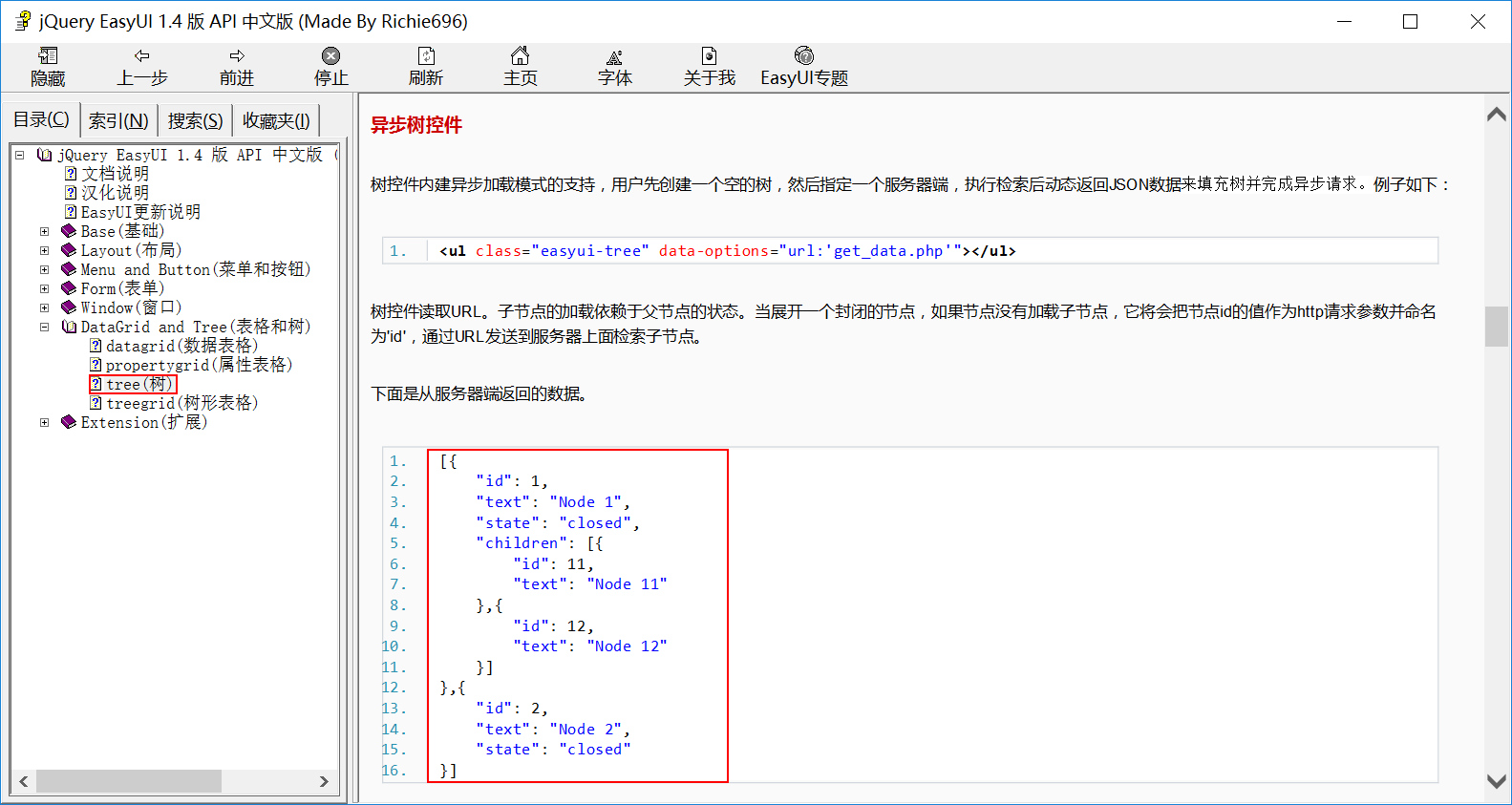Collapse the jQuery EasyUI 1.4 root node
Image resolution: width=1512 pixels, height=805 pixels.
point(19,155)
